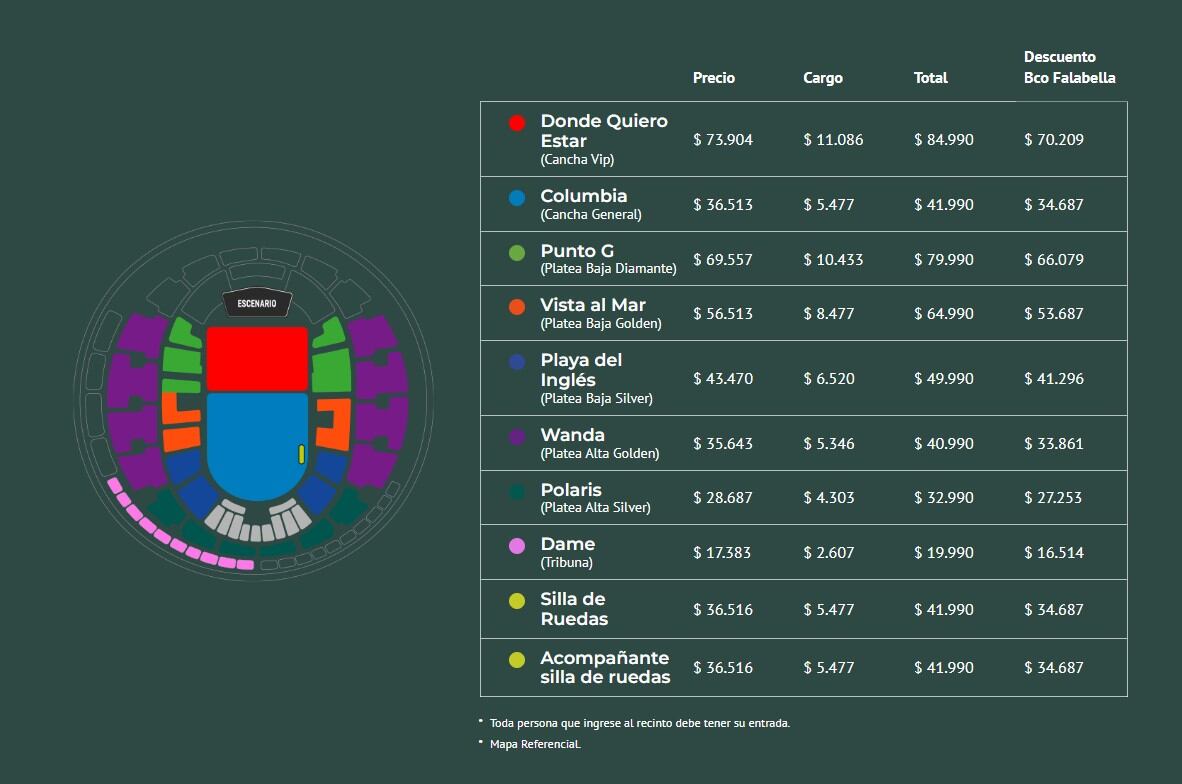Screen dimensions: 1182x784
Task: Click the $ 84.990 total price
Action: tap(943, 140)
